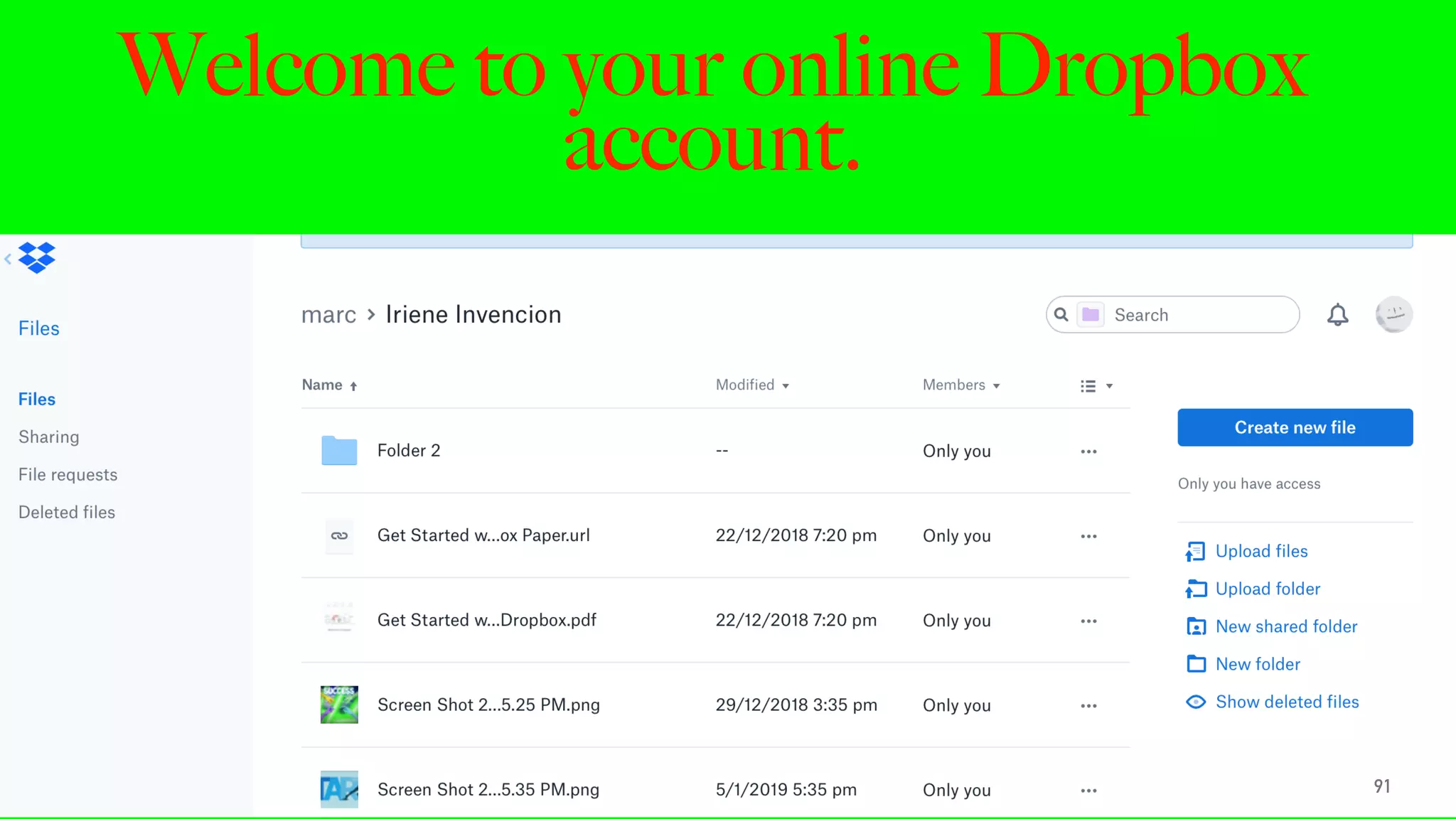1456x819 pixels.
Task: Click the 5/1/2019 5:35 pm modified date
Action: pos(786,789)
